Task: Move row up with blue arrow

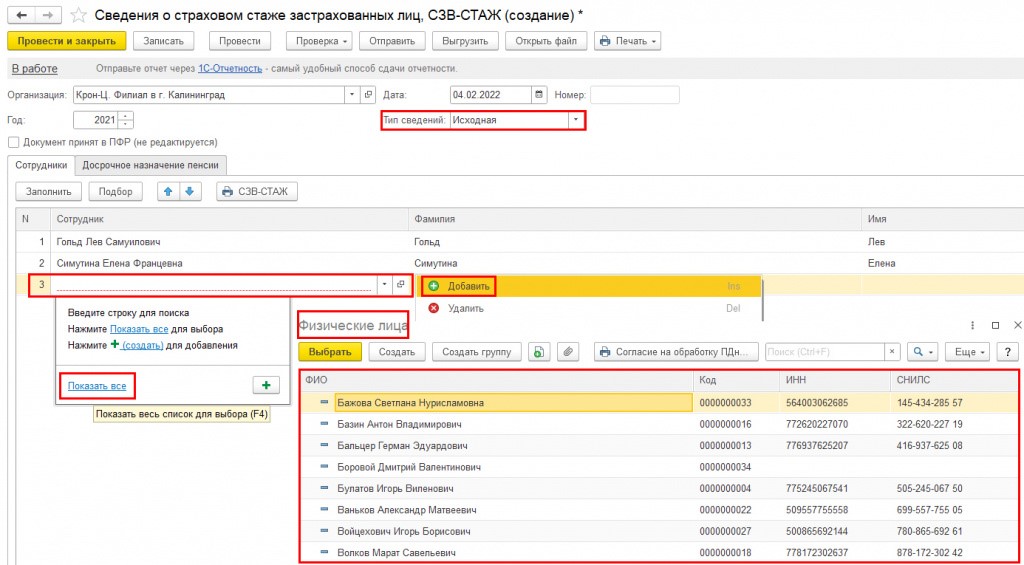Action: [x=168, y=191]
